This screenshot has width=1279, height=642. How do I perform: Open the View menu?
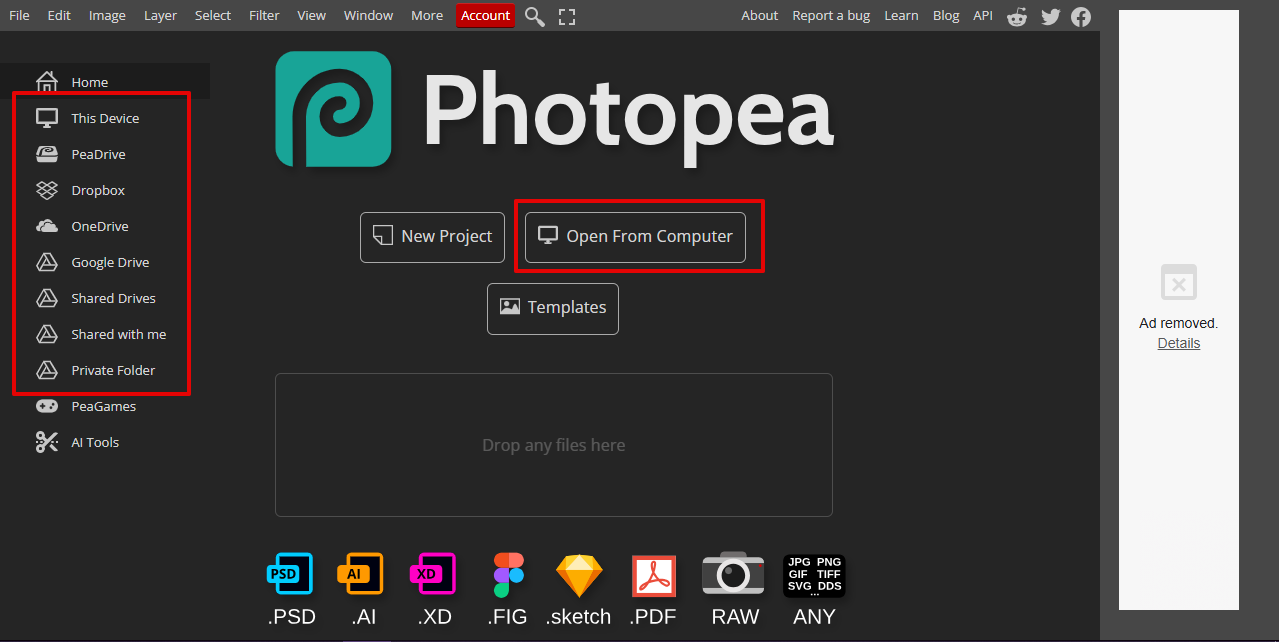point(312,16)
